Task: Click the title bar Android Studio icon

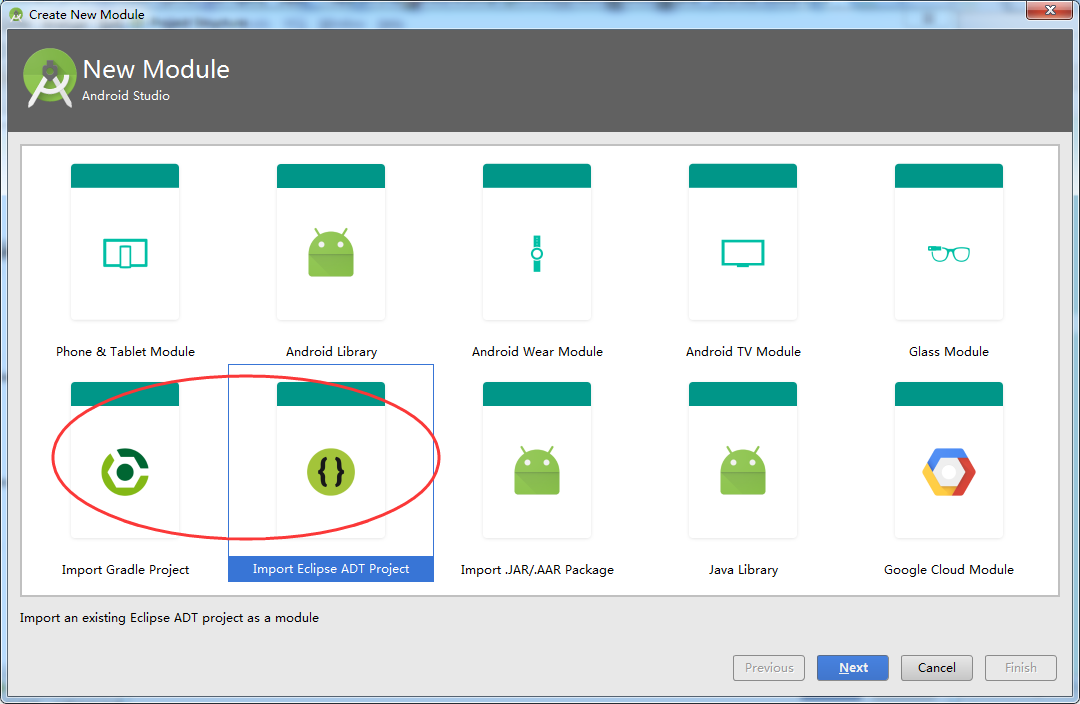Action: [x=16, y=14]
